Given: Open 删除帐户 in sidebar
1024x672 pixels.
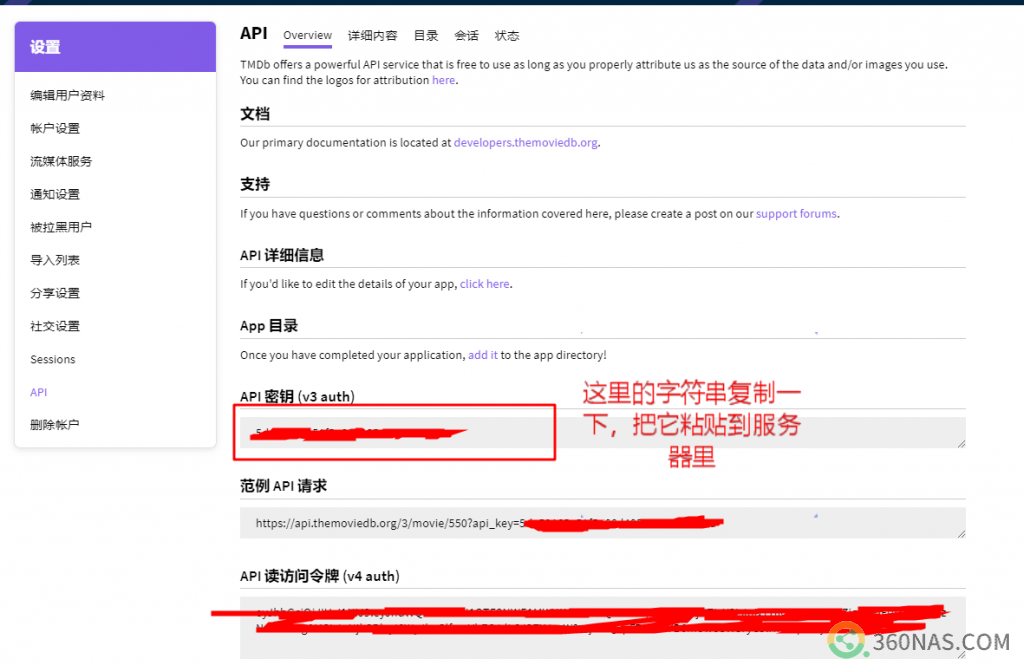Looking at the screenshot, I should coord(55,424).
